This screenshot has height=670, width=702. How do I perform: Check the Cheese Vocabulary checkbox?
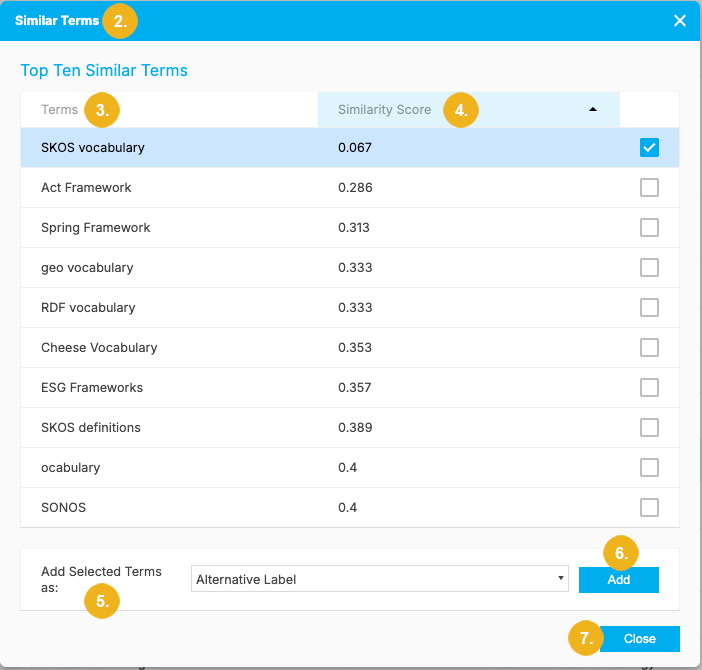coord(649,348)
